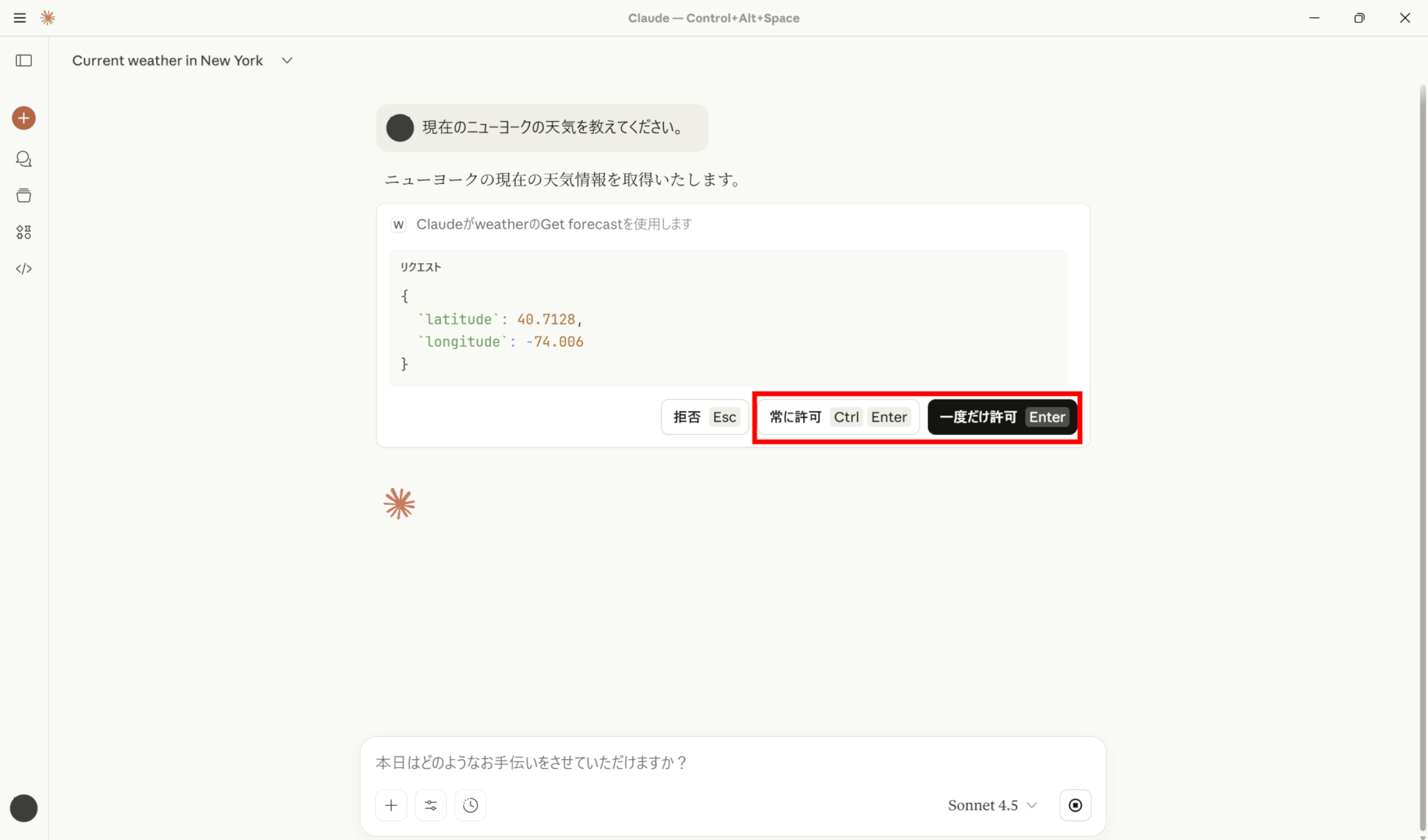Click the 一度だけ許可 allow once button
Screen dimensions: 1428x840
pos(1002,417)
